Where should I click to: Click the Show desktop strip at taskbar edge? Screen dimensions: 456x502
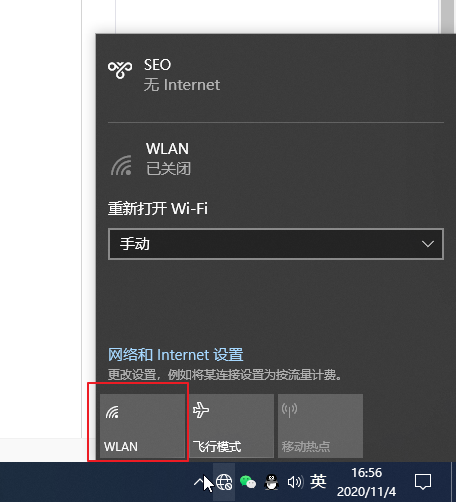[453, 482]
